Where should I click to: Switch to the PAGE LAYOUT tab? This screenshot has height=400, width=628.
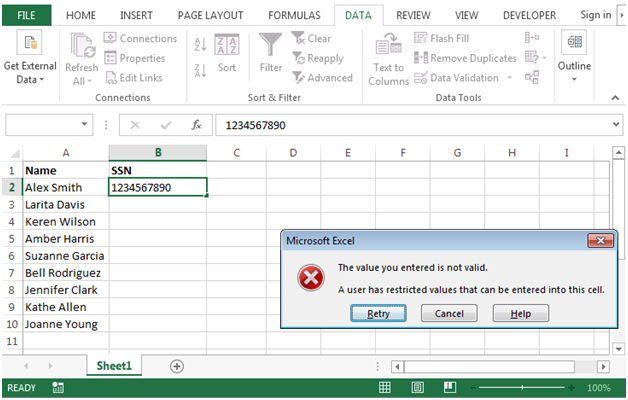pos(210,15)
